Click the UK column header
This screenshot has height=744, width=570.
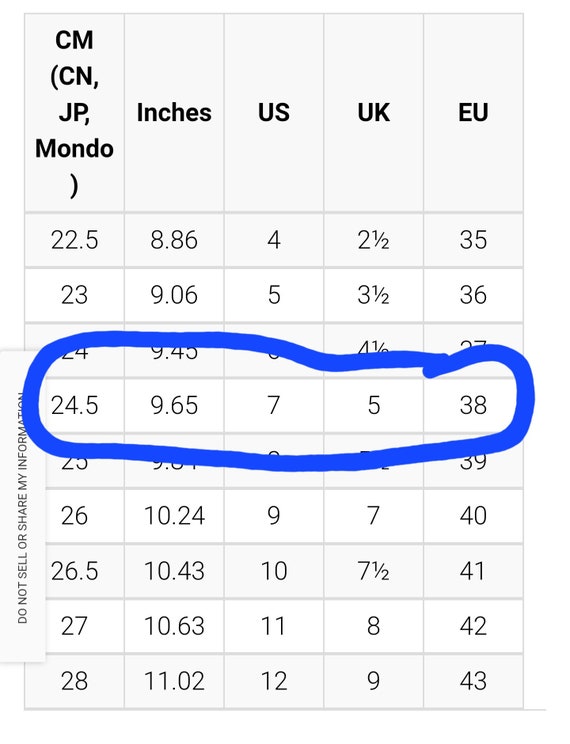(x=374, y=112)
